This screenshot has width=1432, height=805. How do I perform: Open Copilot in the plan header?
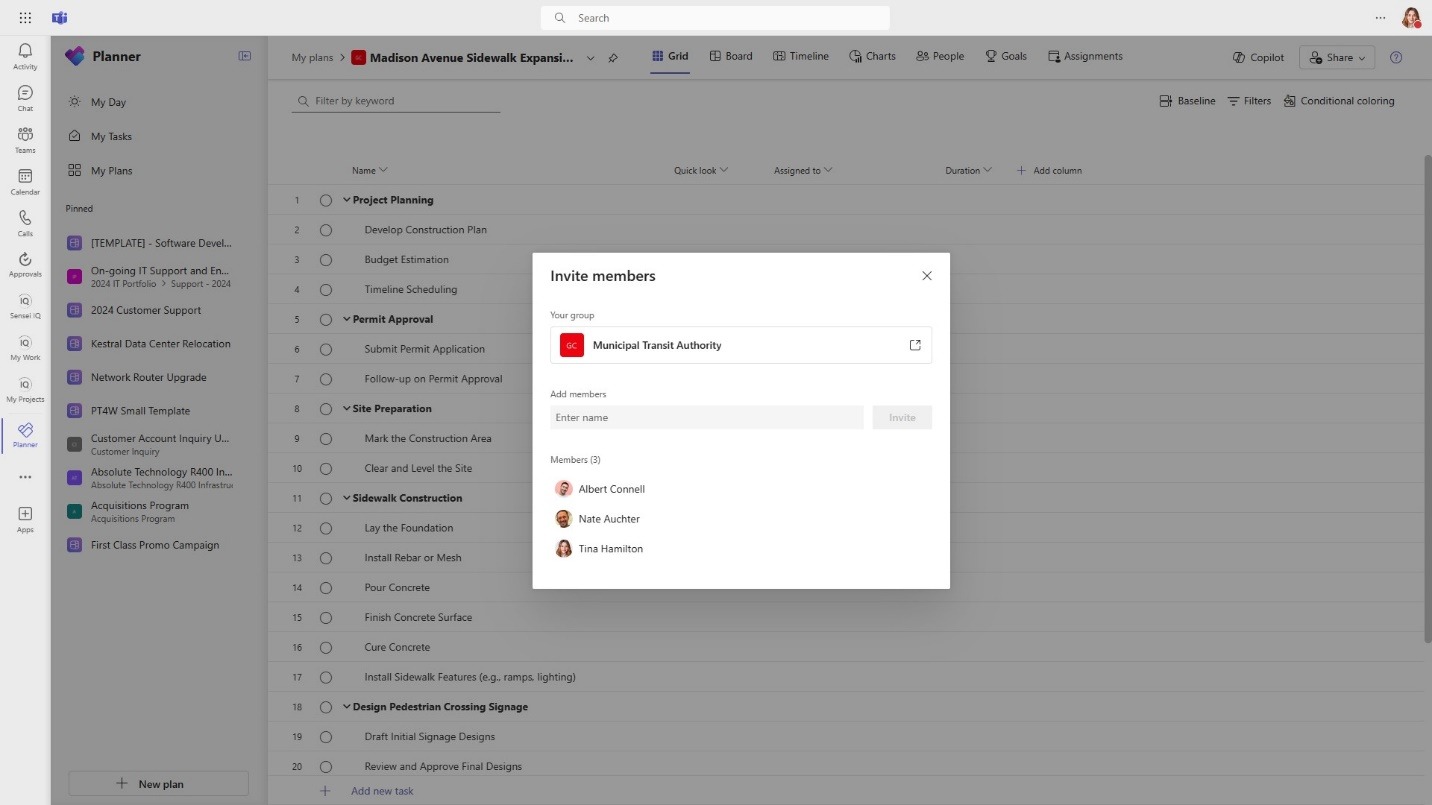(x=1259, y=57)
